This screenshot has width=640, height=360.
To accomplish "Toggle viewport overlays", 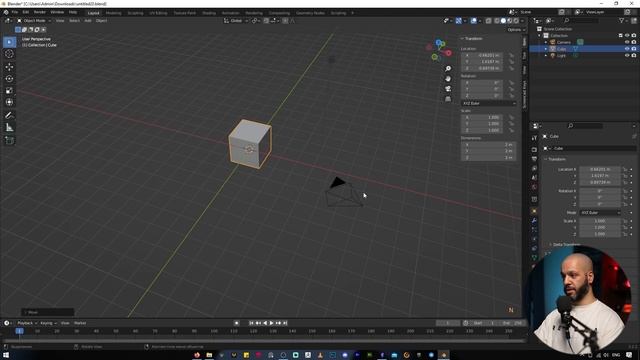I will coord(473,20).
